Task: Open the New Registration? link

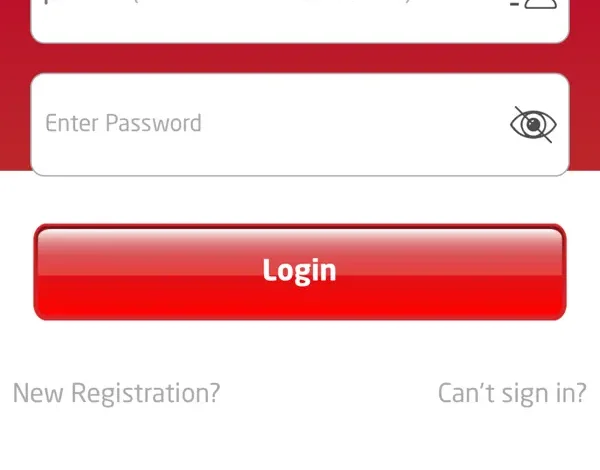Action: tap(116, 393)
